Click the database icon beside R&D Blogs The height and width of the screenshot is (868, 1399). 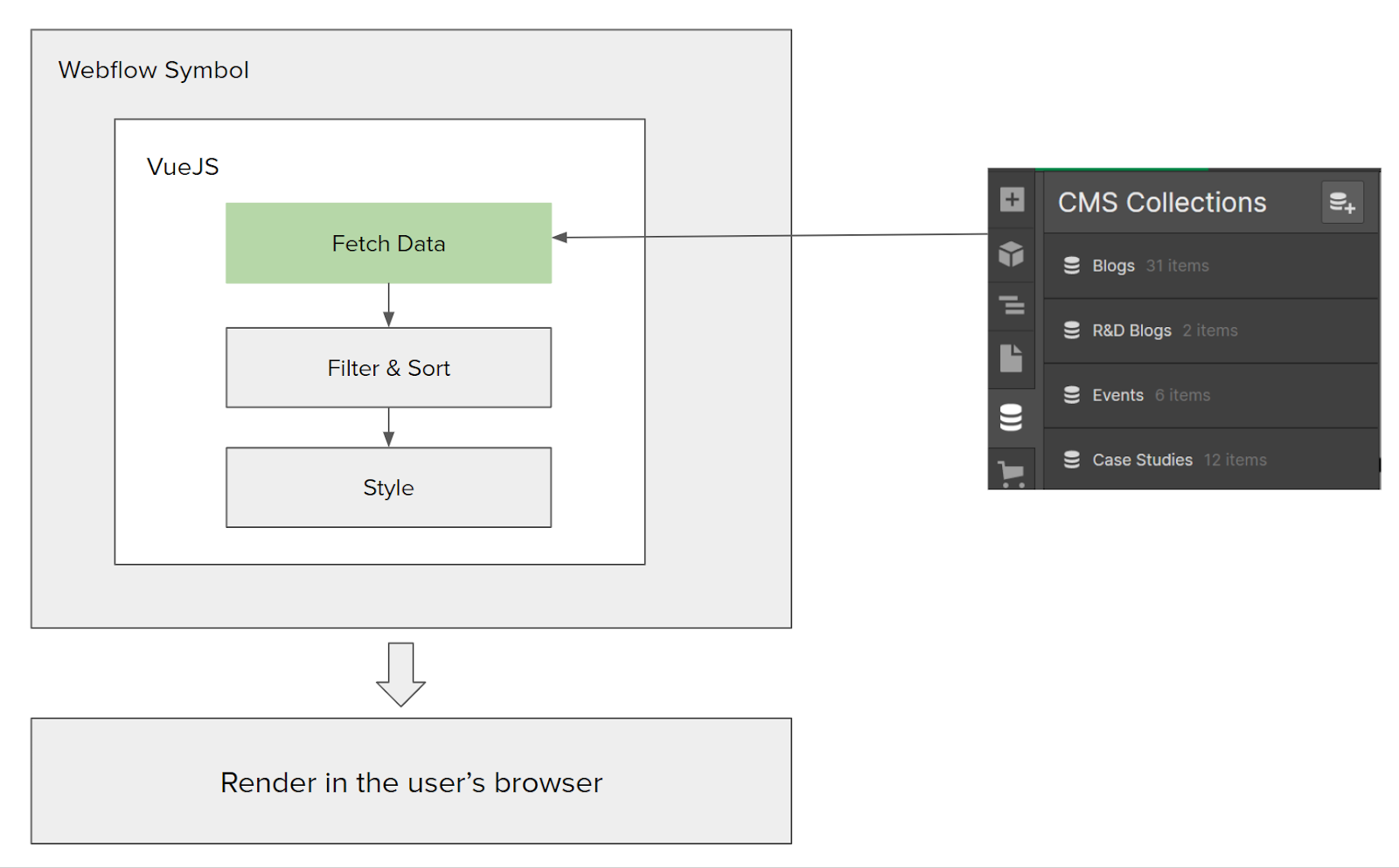1072,330
